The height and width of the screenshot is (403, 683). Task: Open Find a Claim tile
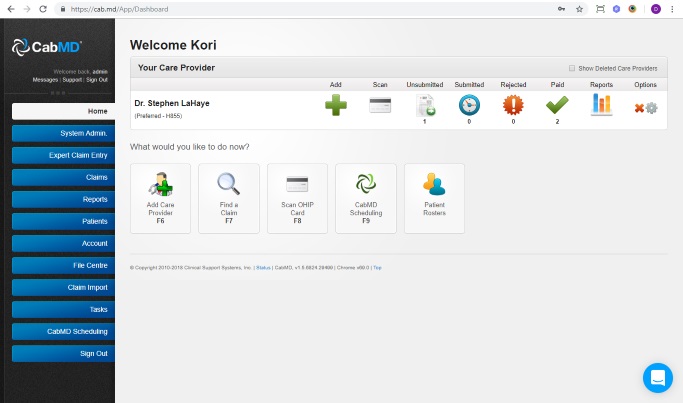tap(228, 198)
